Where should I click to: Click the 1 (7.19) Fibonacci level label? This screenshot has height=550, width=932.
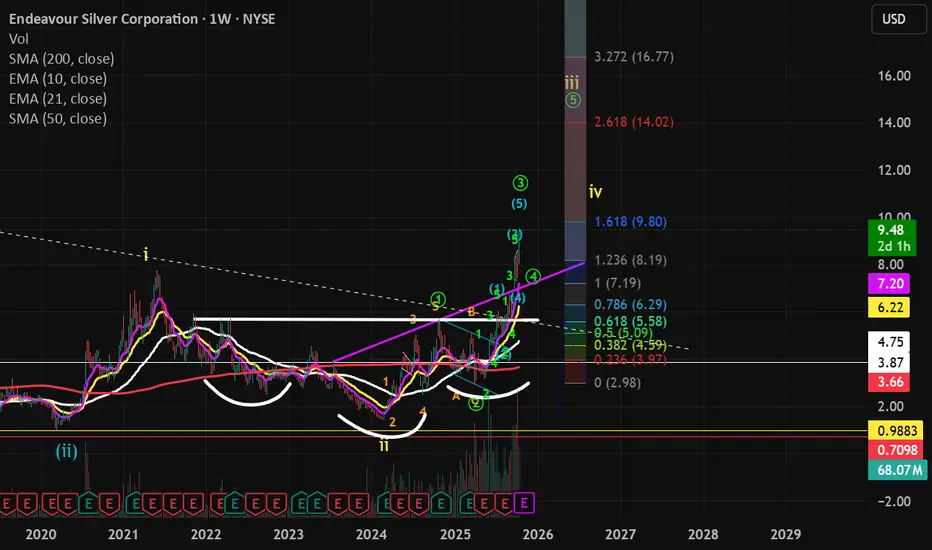618,283
